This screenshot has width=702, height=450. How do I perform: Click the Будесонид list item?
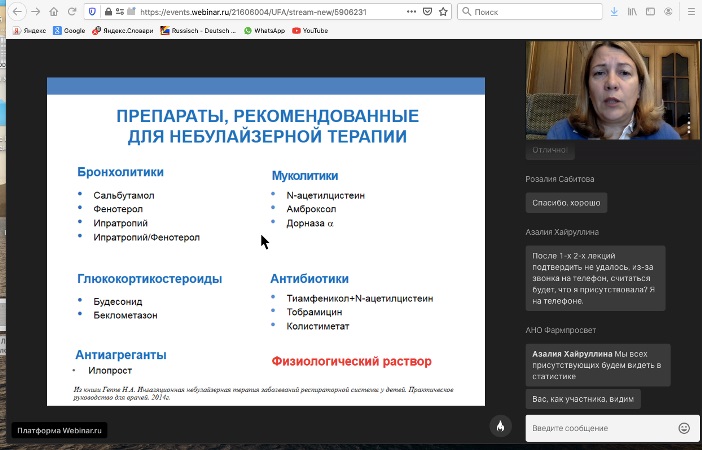click(118, 301)
